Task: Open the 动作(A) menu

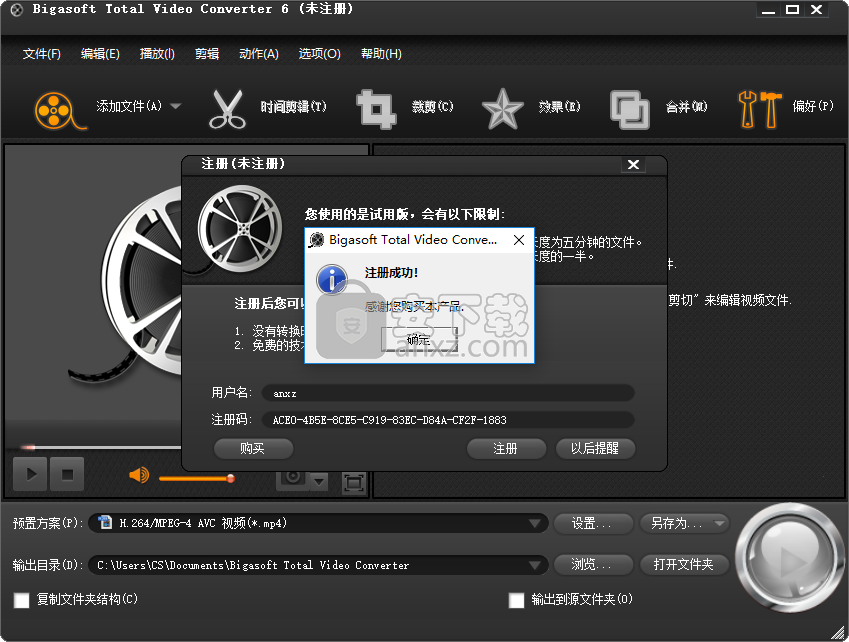Action: (259, 54)
